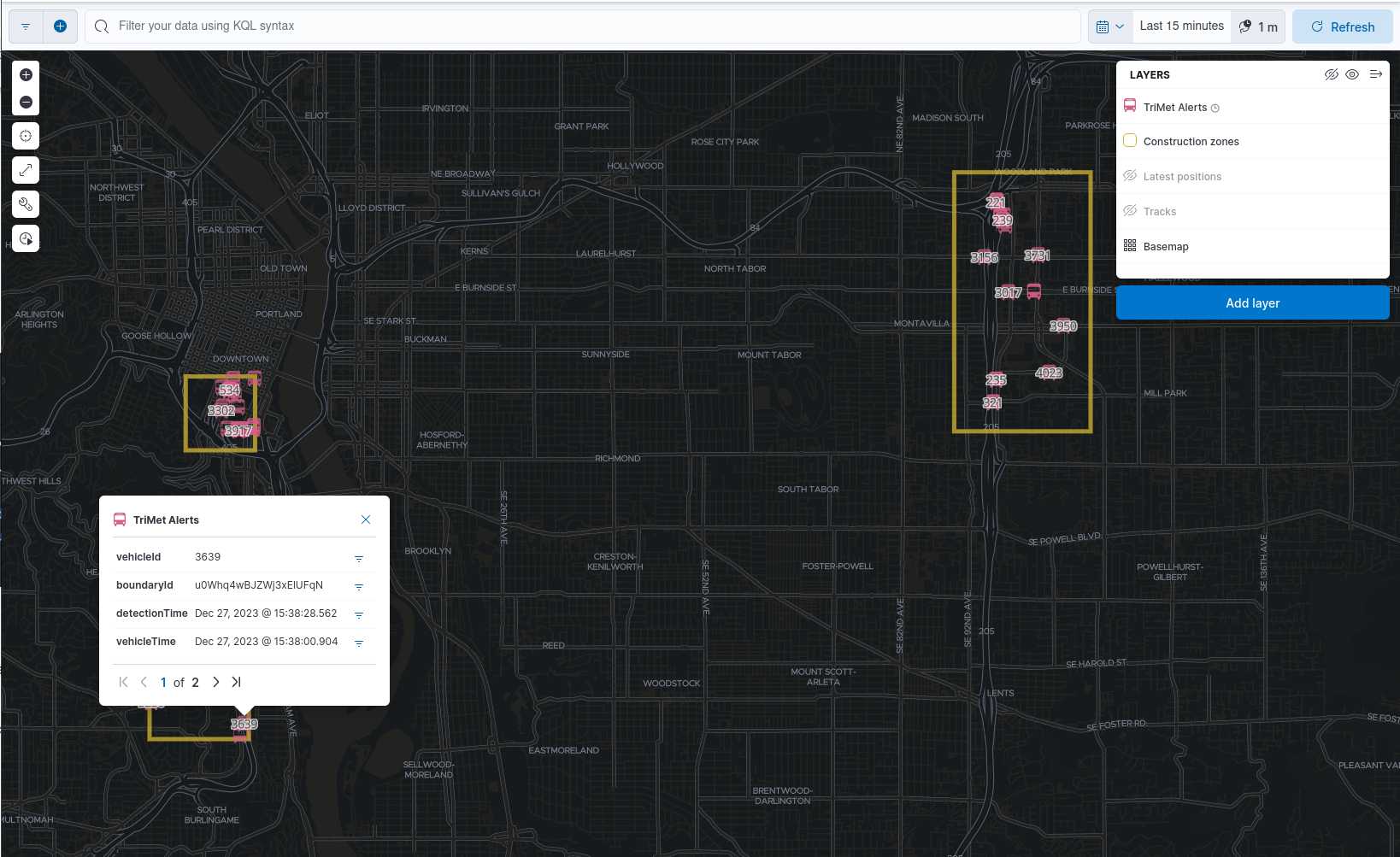Select the Tracks layer in the Layers panel

[1160, 211]
